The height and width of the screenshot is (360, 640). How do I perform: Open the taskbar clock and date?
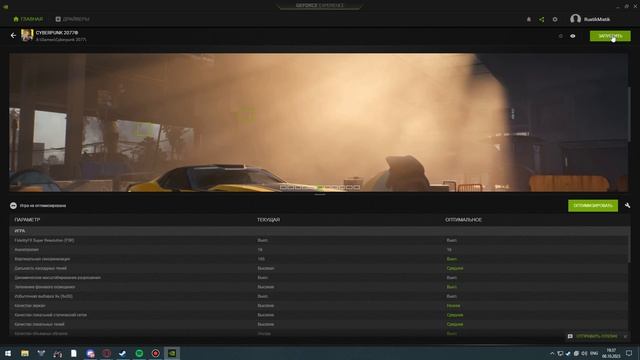(x=611, y=353)
